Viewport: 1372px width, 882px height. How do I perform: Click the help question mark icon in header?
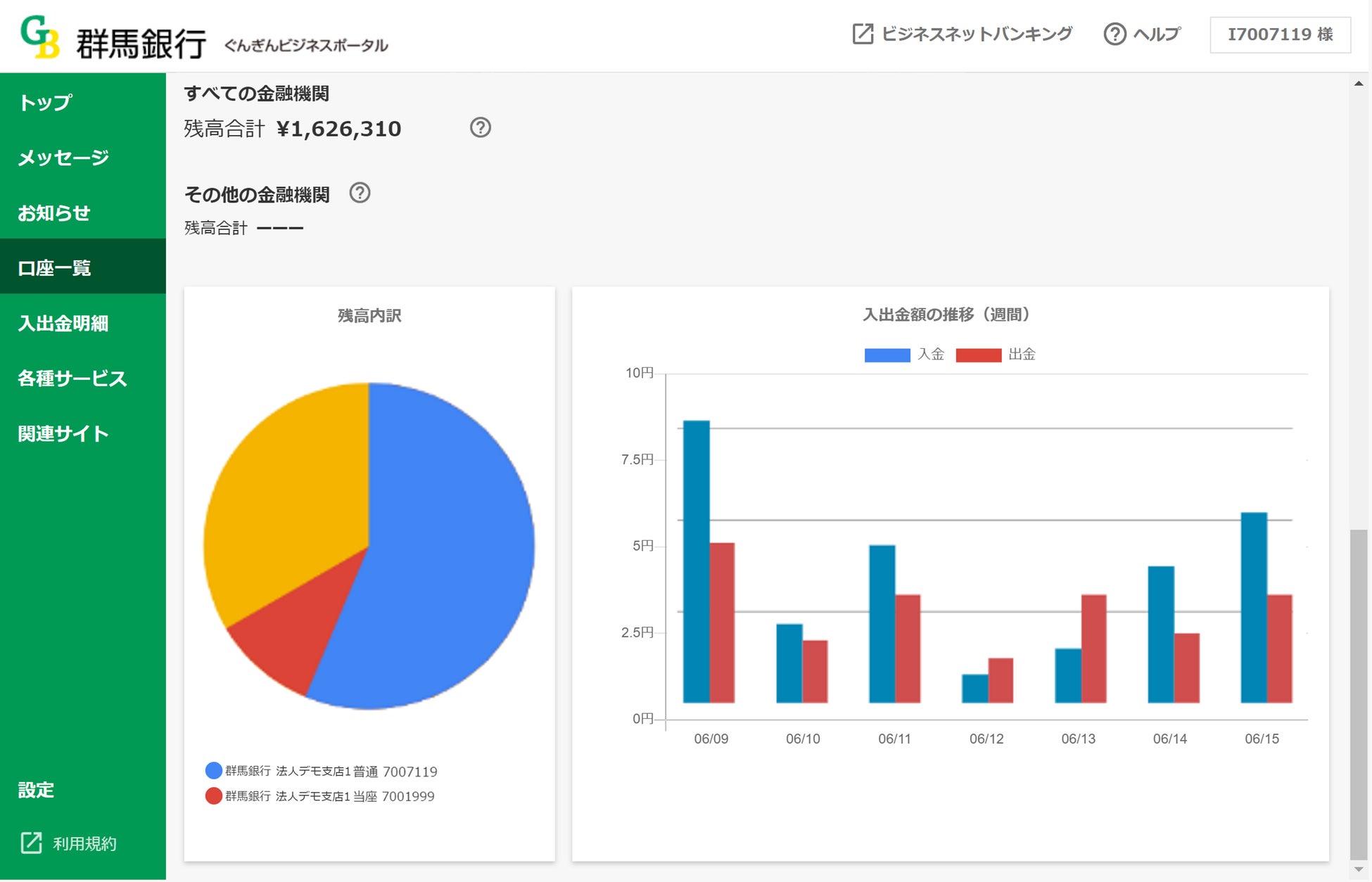coord(1114,34)
